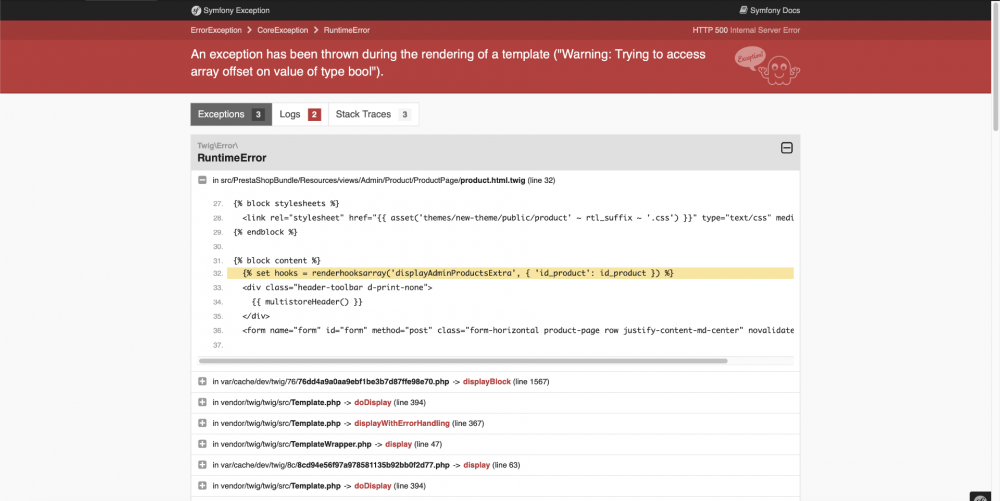Expand the displayWithErrorHandling line 367 trace
1000x501 pixels.
tap(202, 423)
